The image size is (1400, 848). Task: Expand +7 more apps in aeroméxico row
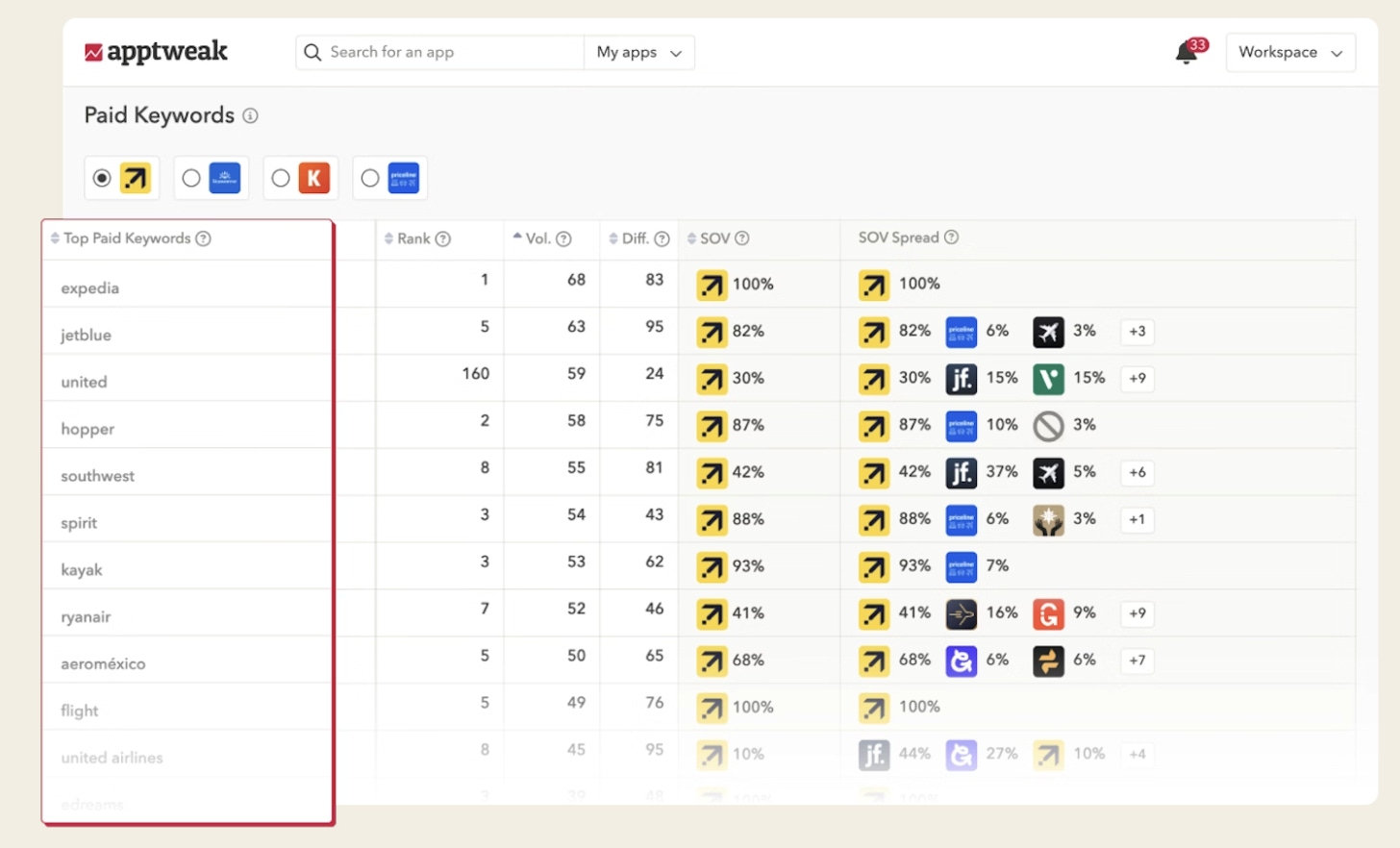tap(1137, 661)
